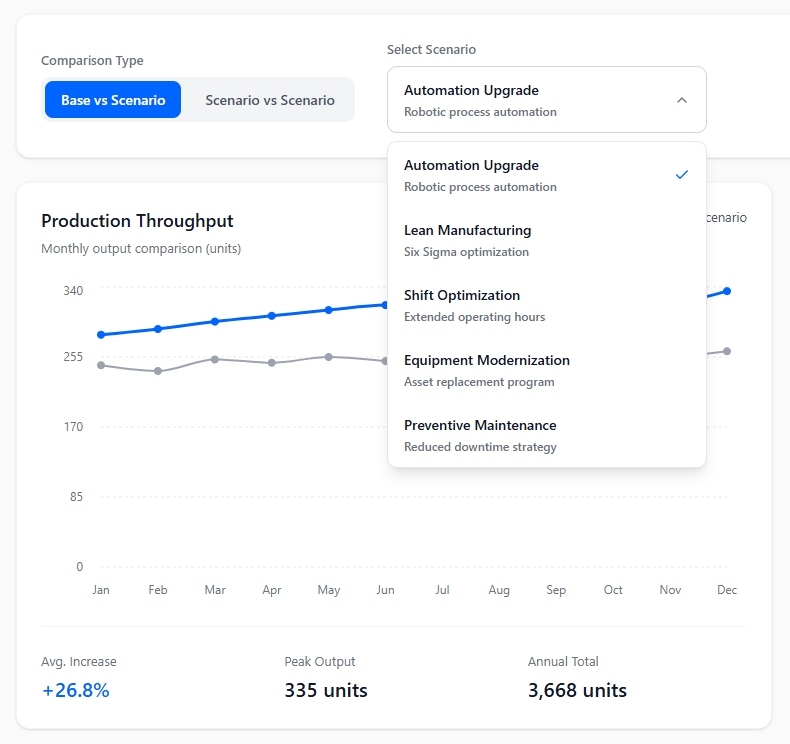Viewport: 790px width, 744px height.
Task: Click the February gray baseline data point
Action: pos(158,371)
